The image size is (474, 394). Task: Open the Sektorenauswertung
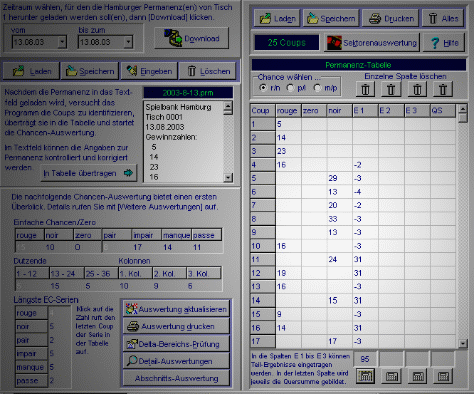[x=372, y=43]
